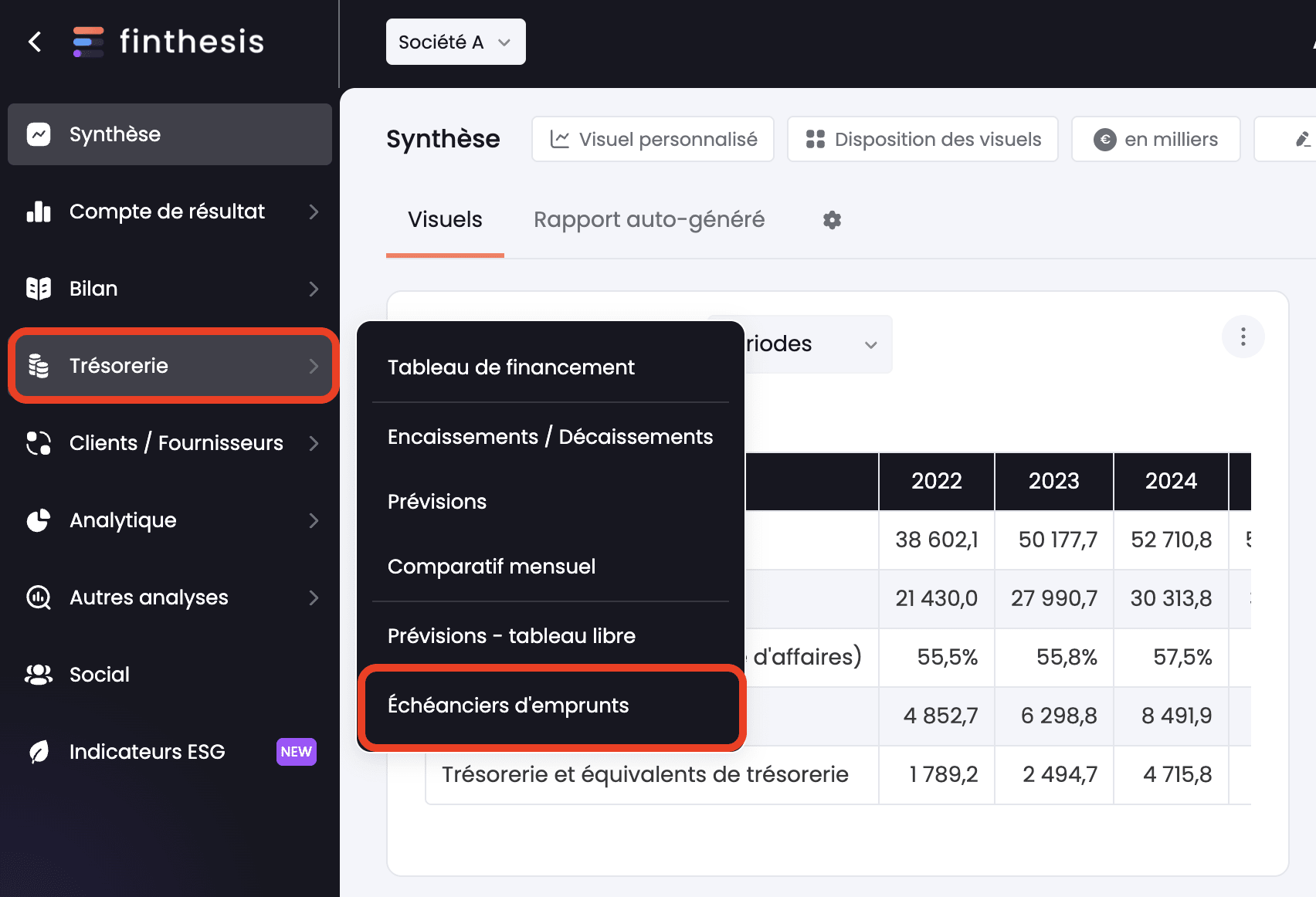
Task: Click the 4 715,8 table cell
Action: coord(1171,774)
